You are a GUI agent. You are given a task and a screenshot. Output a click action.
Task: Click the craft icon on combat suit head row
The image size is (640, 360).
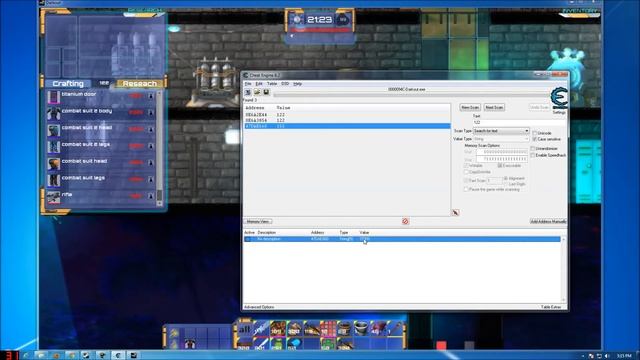coord(151,162)
